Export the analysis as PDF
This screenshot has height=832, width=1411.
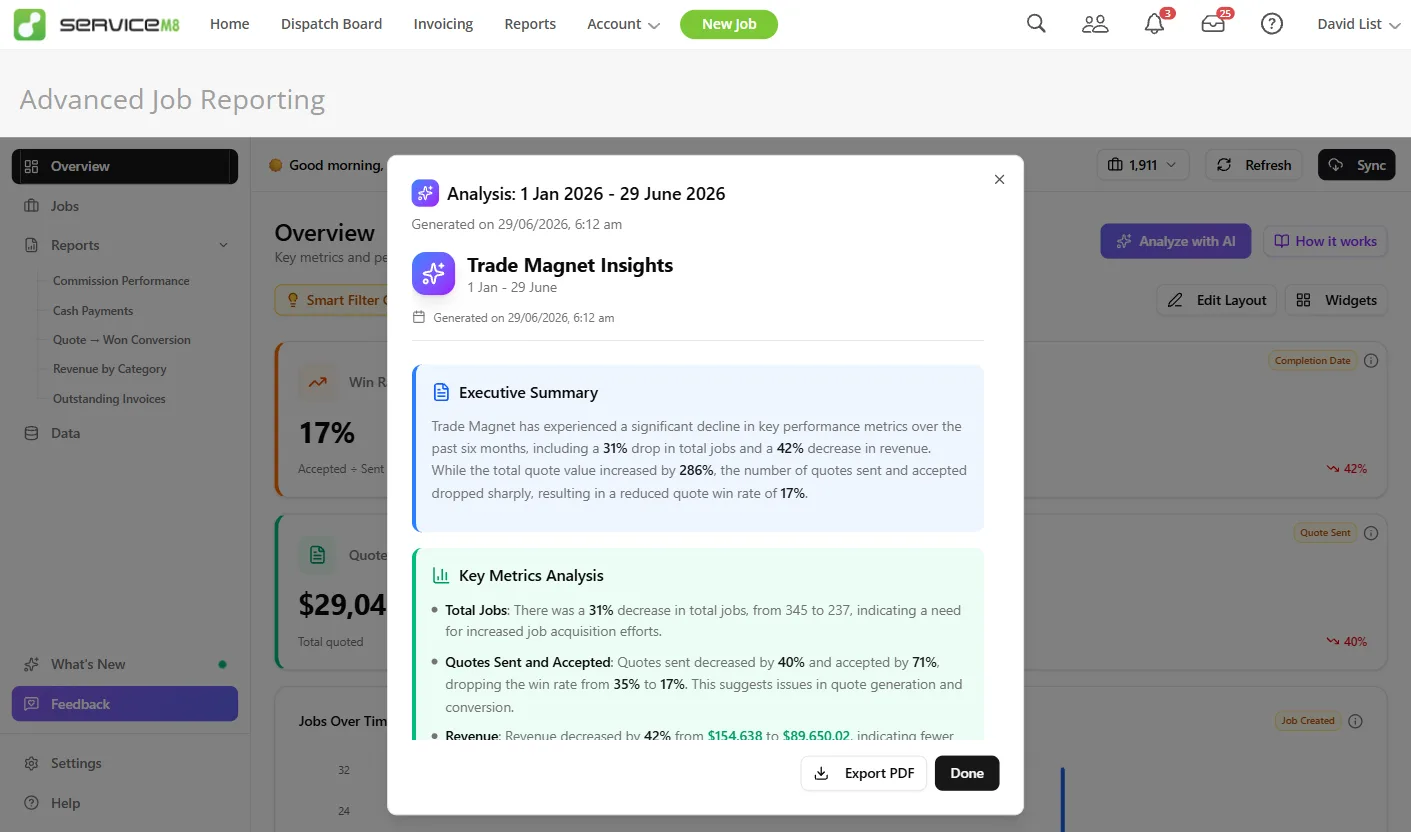[x=864, y=773]
